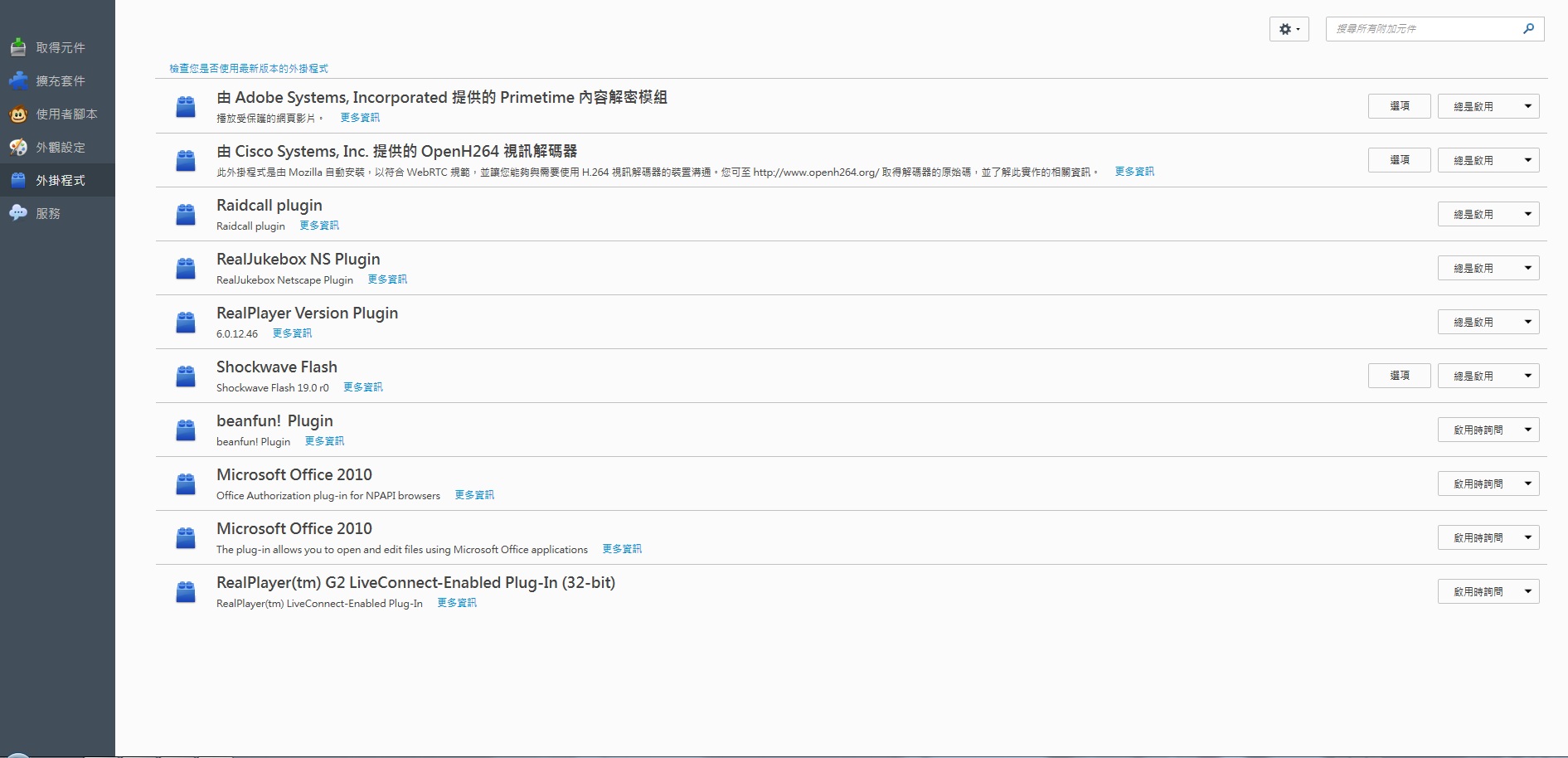Change activation setting for Shockwave Flash
This screenshot has width=1568, height=758.
point(1488,376)
